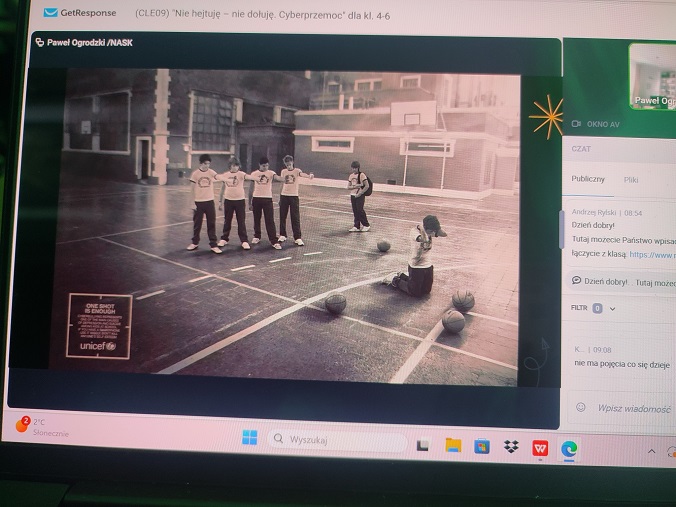Open WPS Office from the taskbar
This screenshot has width=676, height=507.
tap(540, 447)
